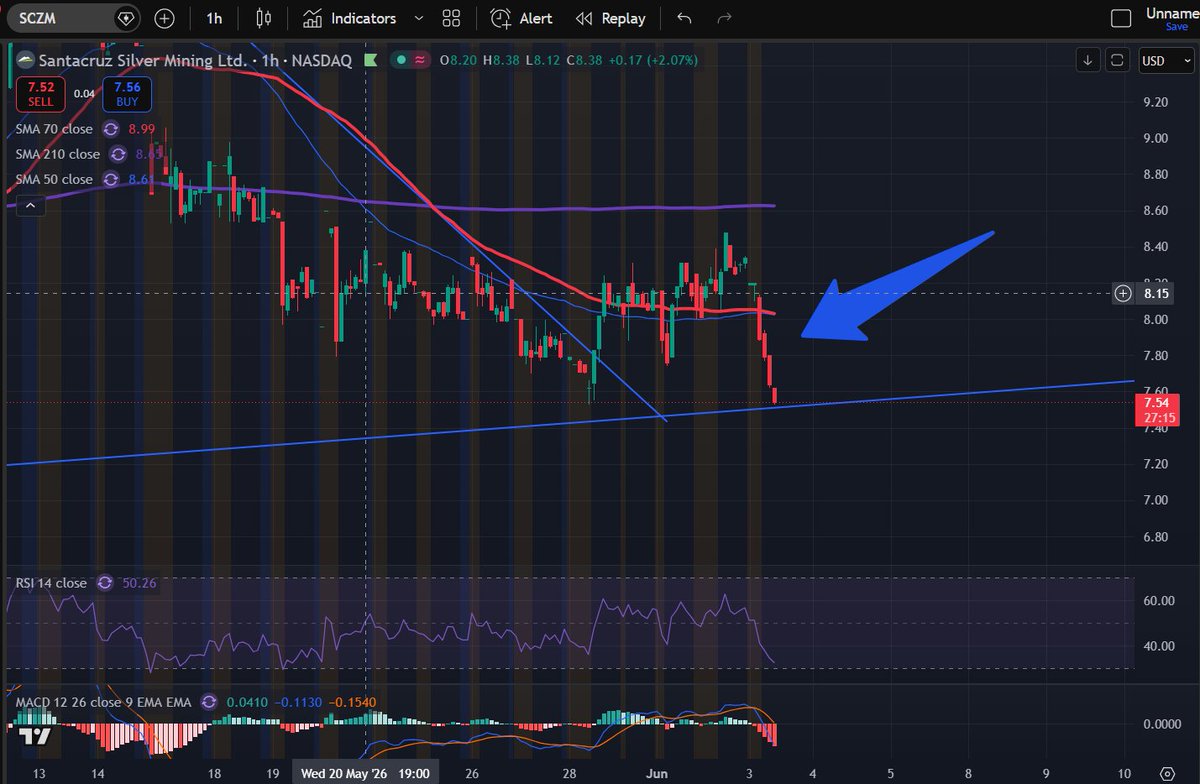Screen dimensions: 1200x784
Task: Click the 8.15 crosshair price label
Action: (1157, 293)
